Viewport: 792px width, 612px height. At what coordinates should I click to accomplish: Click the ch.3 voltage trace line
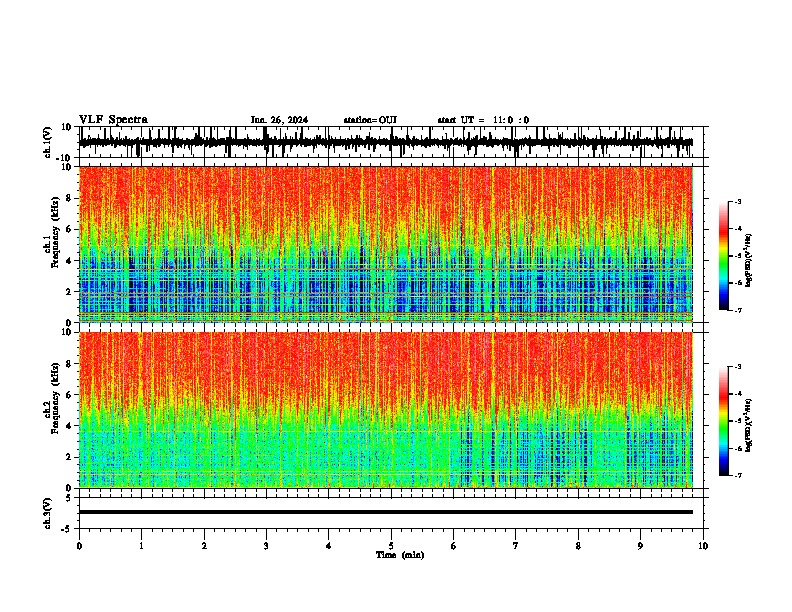click(385, 512)
